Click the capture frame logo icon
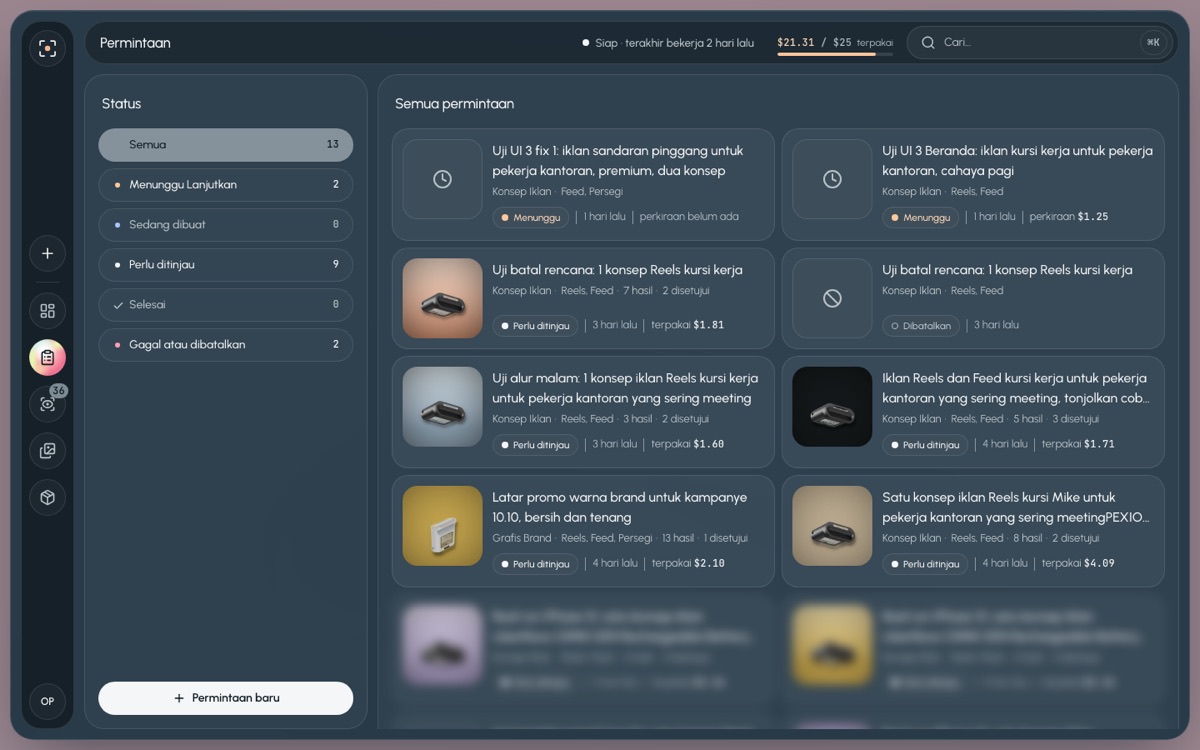 [x=47, y=48]
